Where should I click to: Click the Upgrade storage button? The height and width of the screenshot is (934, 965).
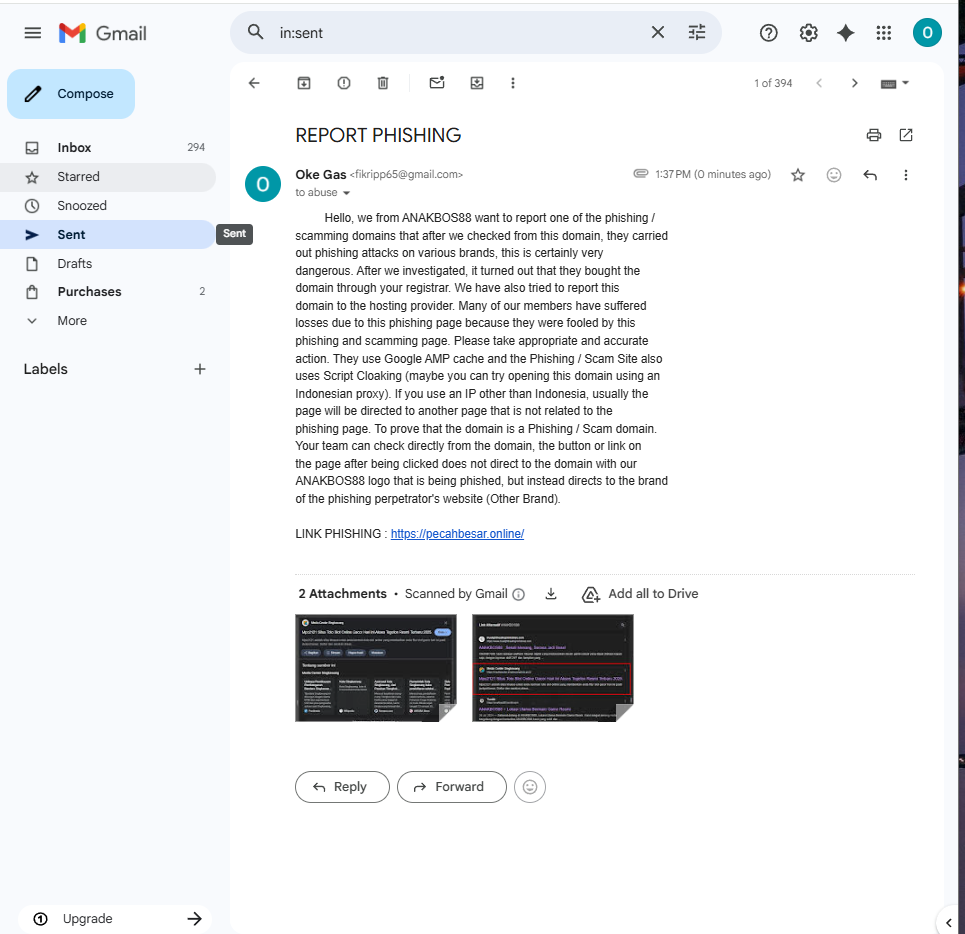point(115,919)
